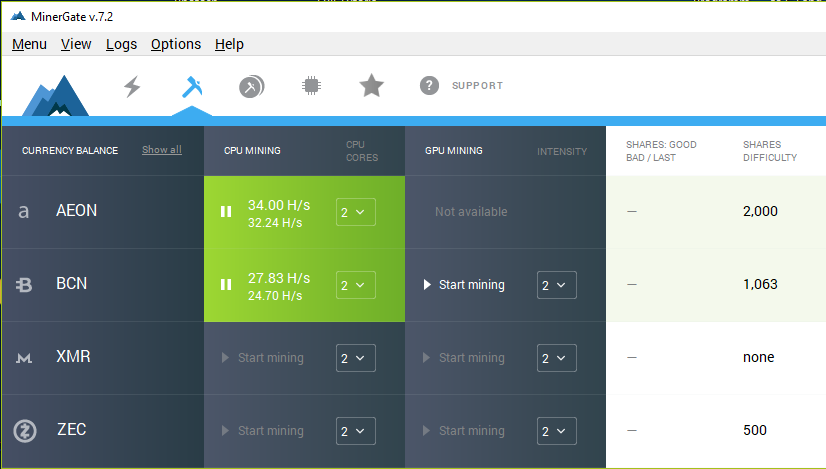Click the CPU MINING column header

click(252, 150)
